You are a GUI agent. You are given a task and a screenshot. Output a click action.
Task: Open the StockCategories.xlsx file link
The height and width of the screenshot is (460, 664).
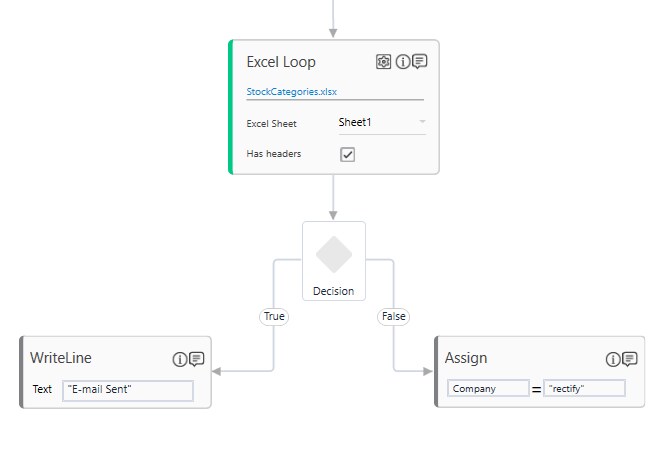(x=292, y=91)
